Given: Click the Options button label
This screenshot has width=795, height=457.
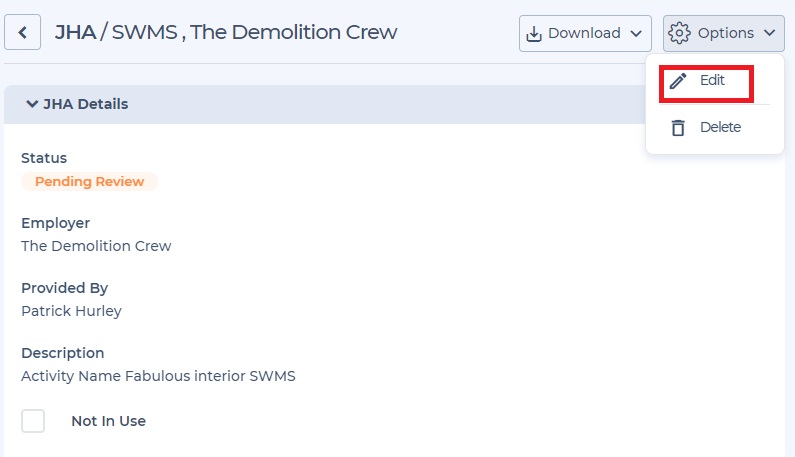Looking at the screenshot, I should click(726, 33).
